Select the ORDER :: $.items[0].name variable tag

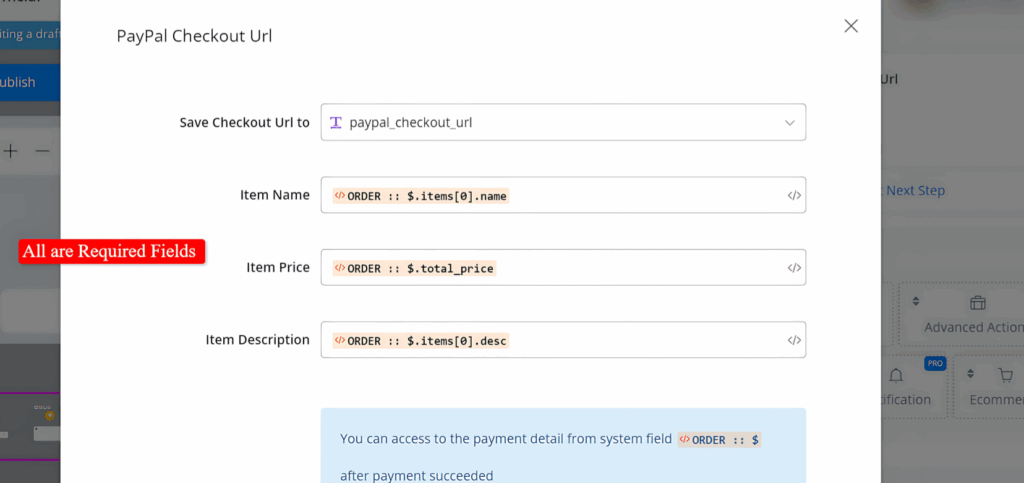(x=421, y=196)
